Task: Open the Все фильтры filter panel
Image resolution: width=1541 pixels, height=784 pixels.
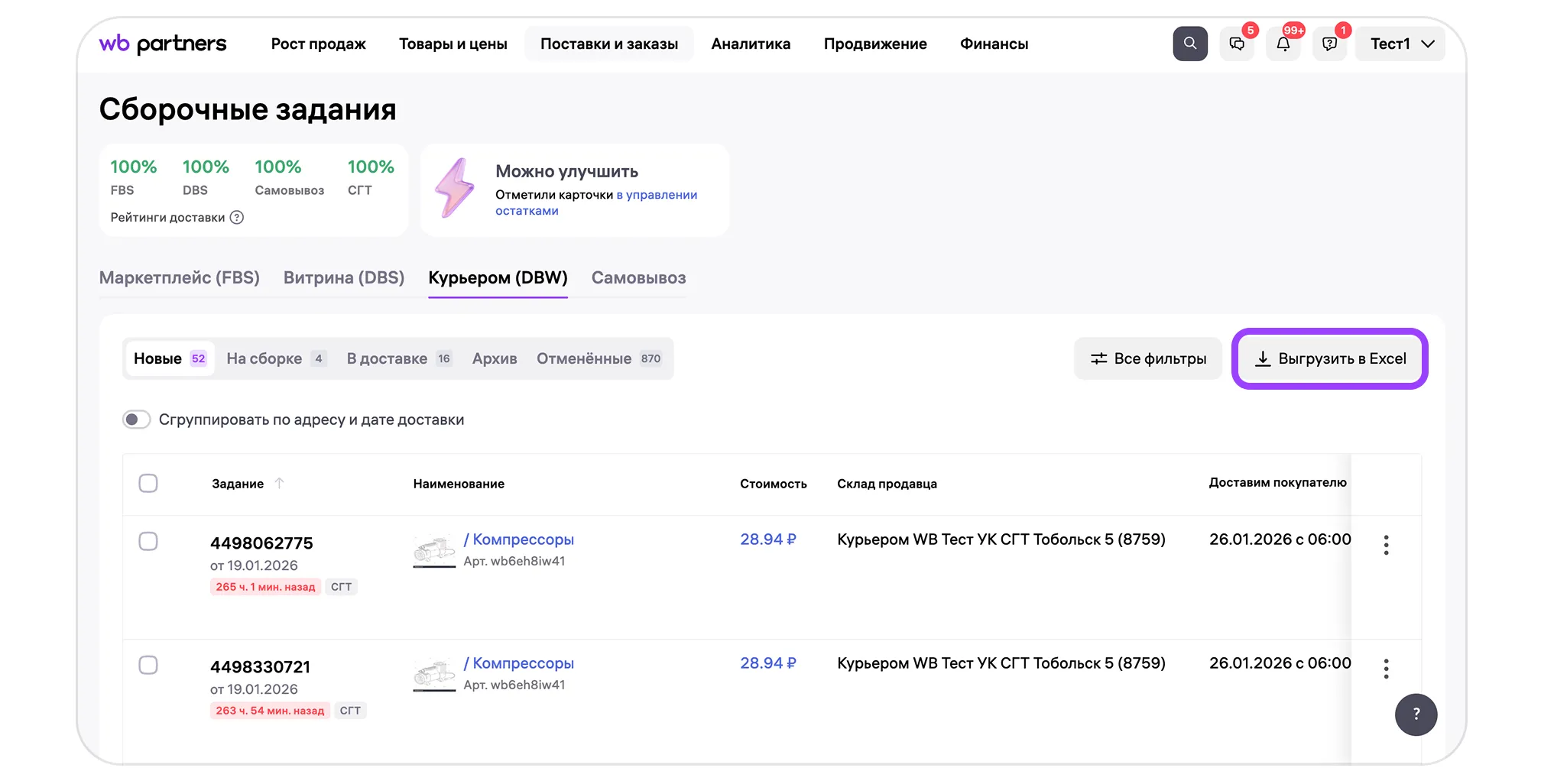Action: pos(1148,358)
